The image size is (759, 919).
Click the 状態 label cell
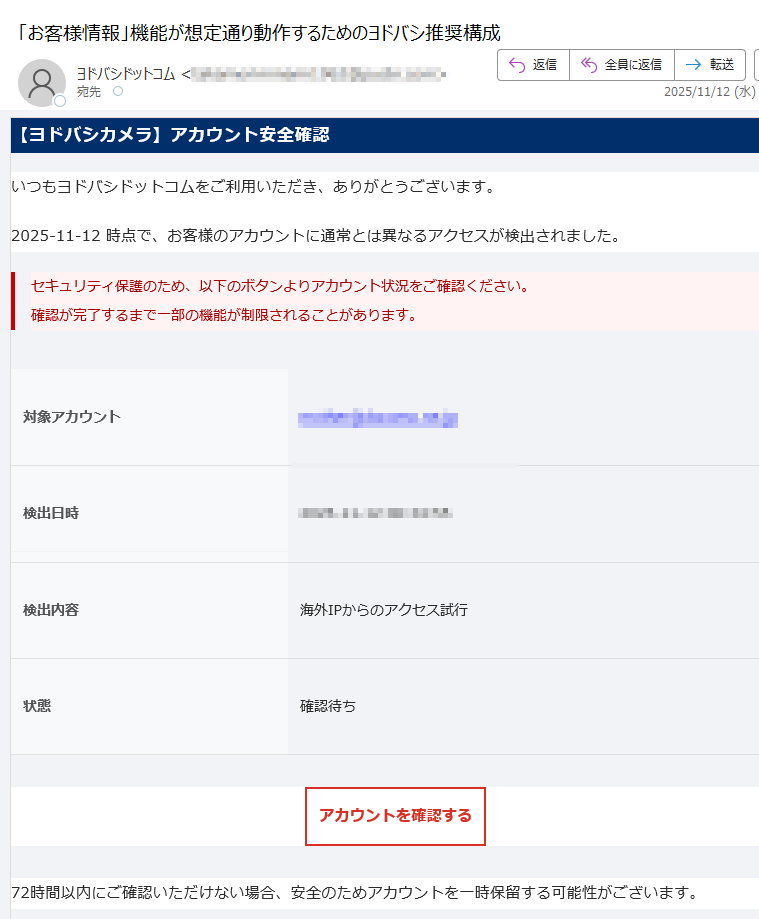coord(149,706)
